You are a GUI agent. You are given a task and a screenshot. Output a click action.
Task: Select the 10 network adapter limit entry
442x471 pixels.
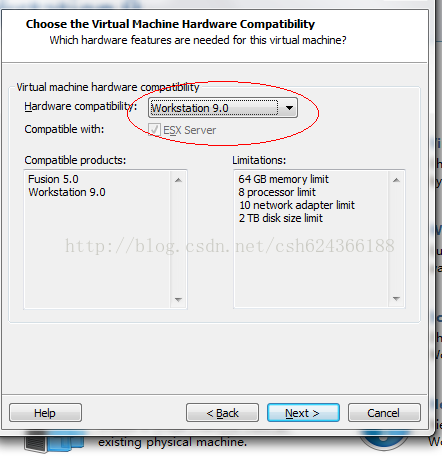297,205
